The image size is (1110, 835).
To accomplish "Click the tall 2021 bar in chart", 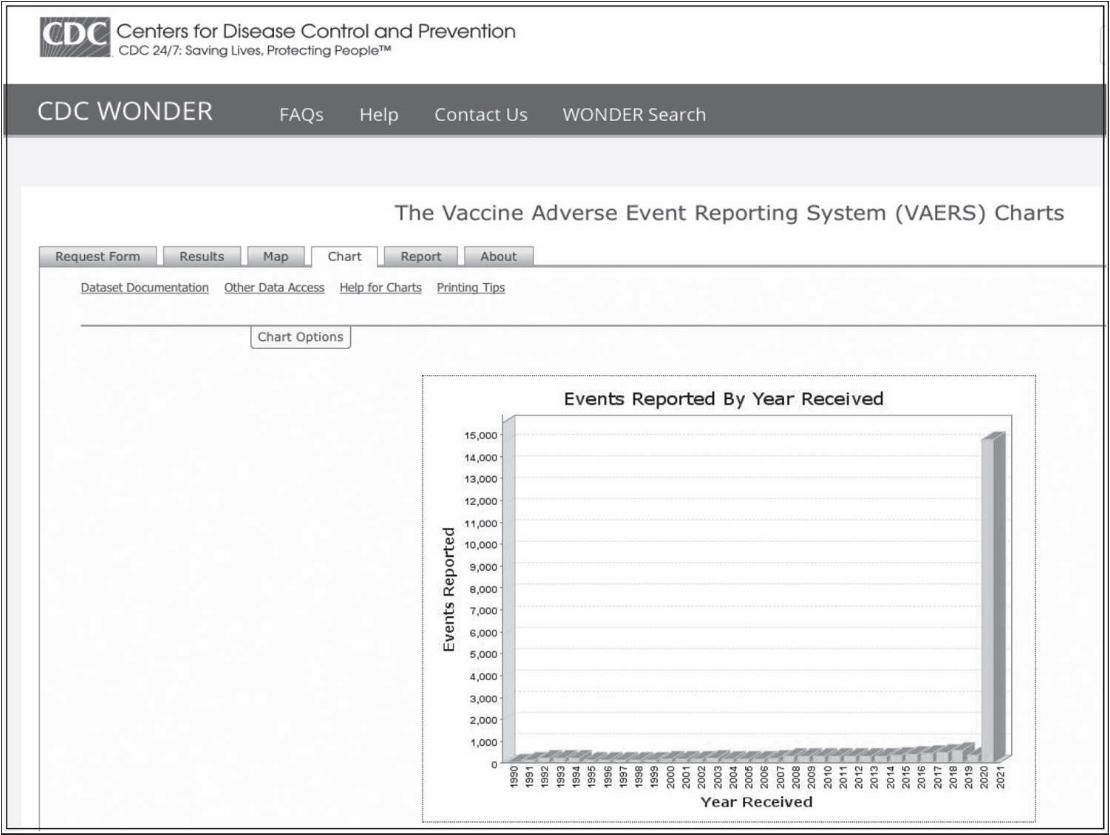I will click(x=990, y=600).
